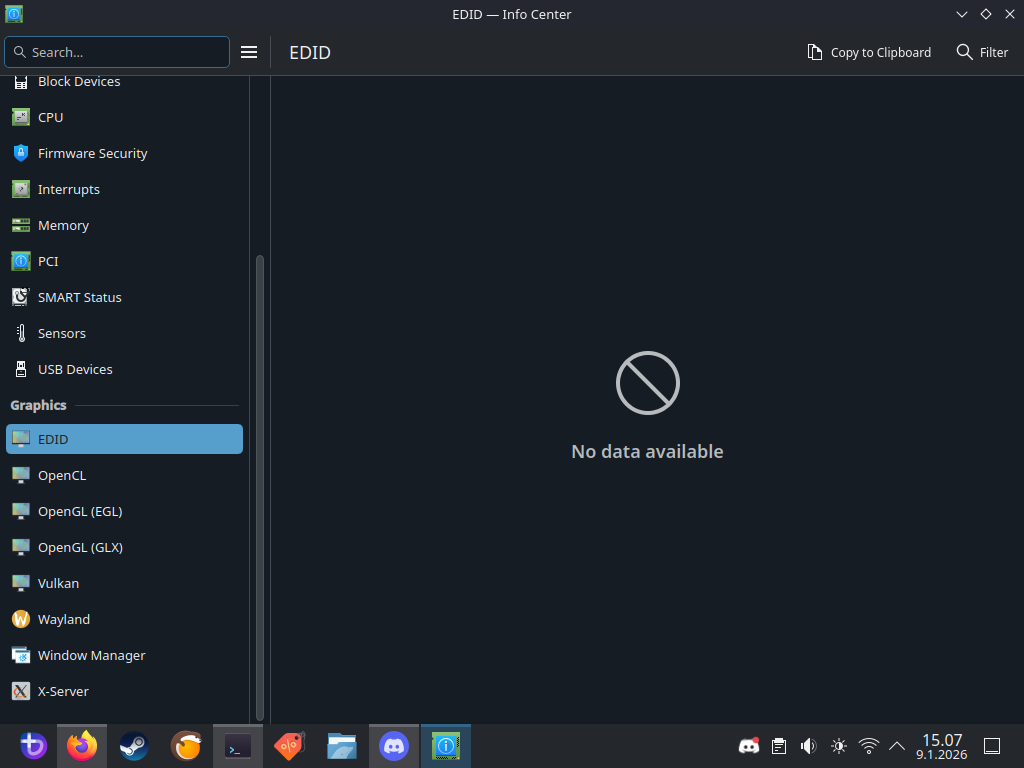
Task: Click the orange swirl taskbar app icon
Action: [x=186, y=746]
